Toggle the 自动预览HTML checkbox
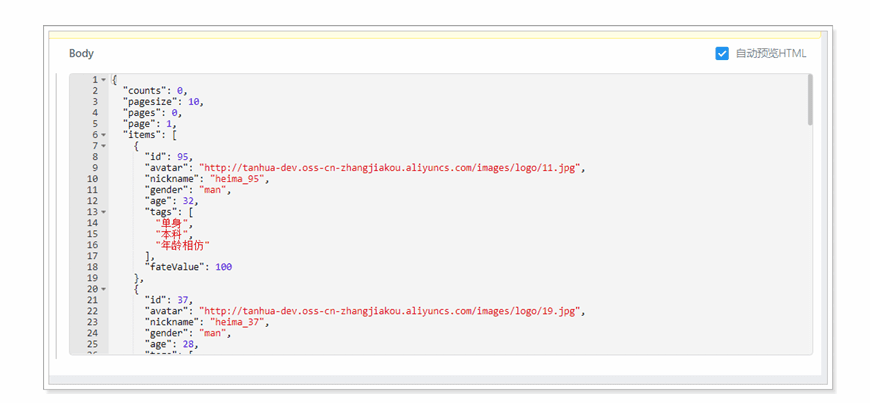Screen dimensions: 870x403 (x=722, y=54)
